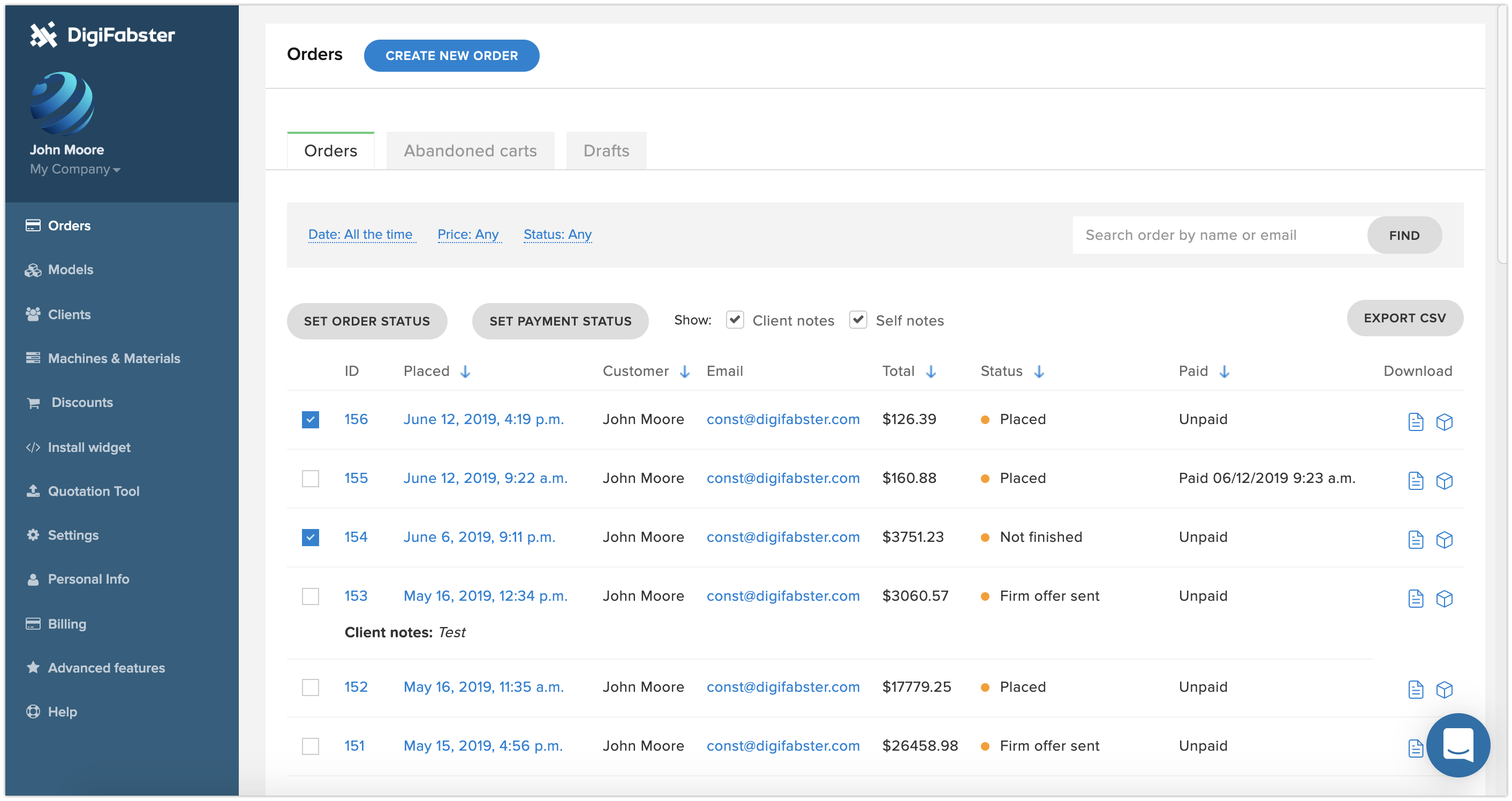Disable the Self notes checkbox

pyautogui.click(x=858, y=320)
